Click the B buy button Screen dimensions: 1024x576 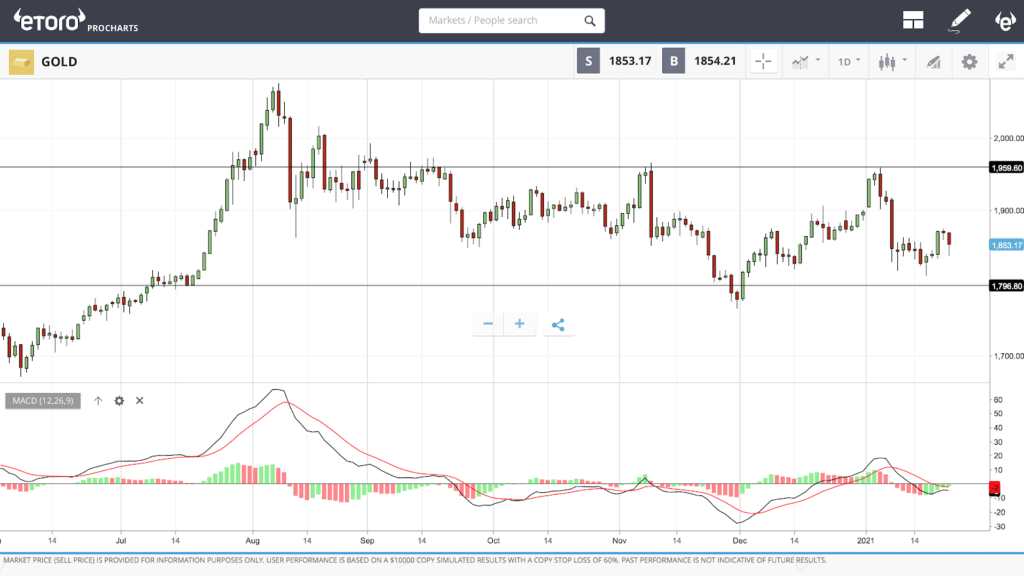coord(673,61)
